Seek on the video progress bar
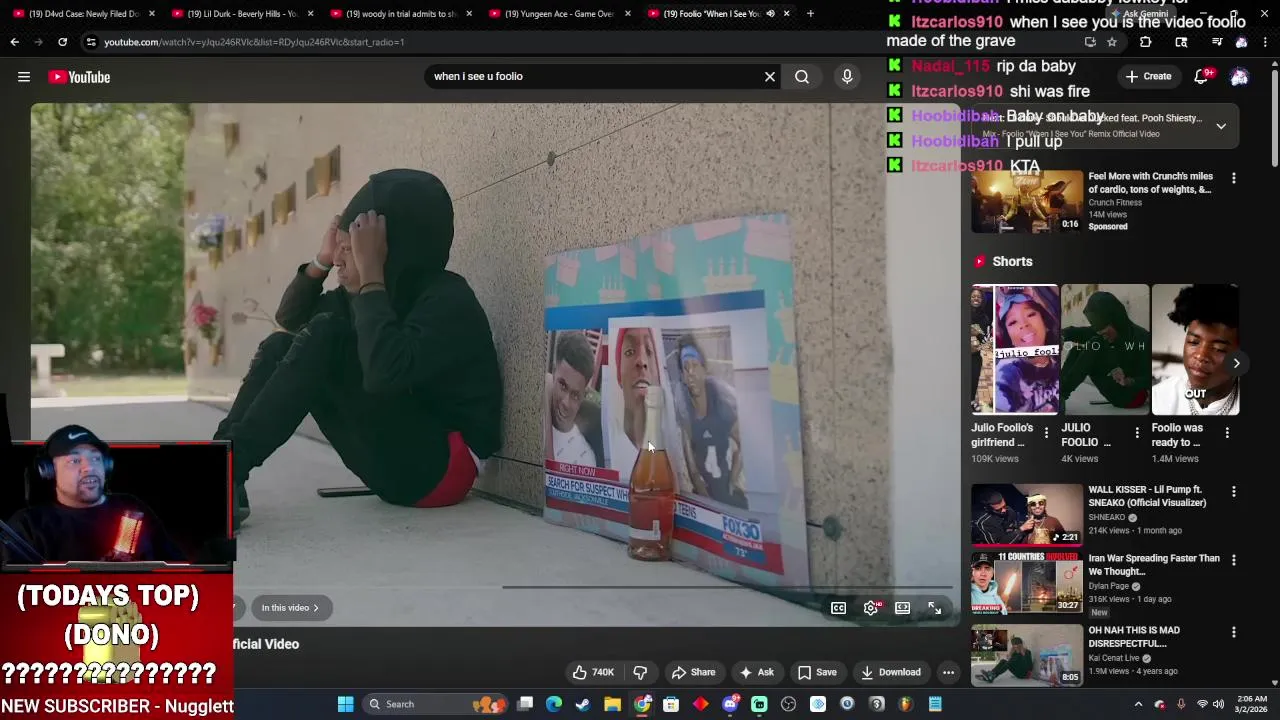1280x720 pixels. [495, 588]
